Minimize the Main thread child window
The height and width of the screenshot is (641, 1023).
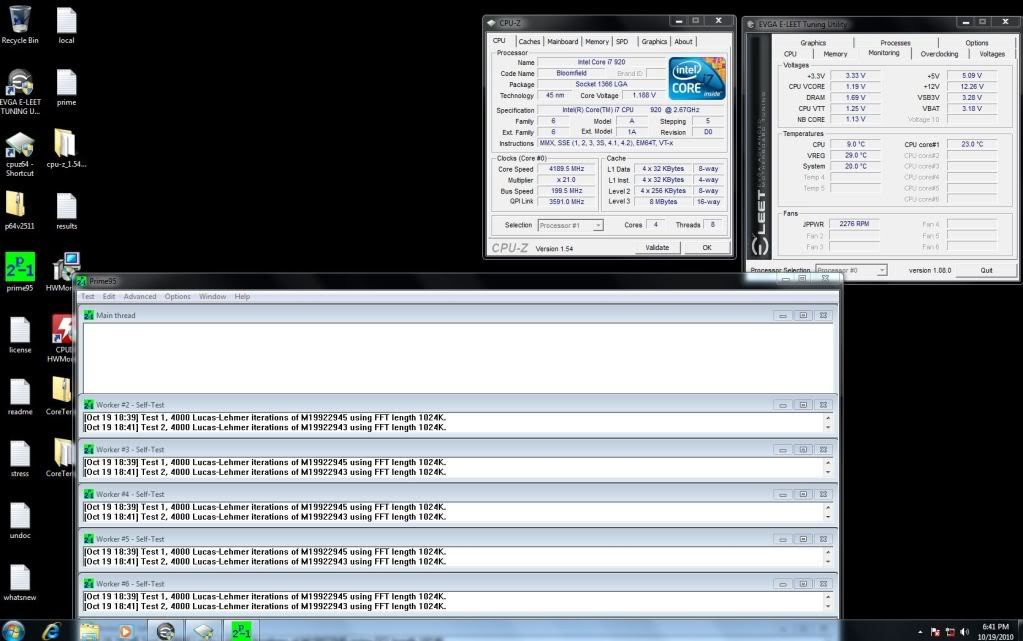coord(782,316)
